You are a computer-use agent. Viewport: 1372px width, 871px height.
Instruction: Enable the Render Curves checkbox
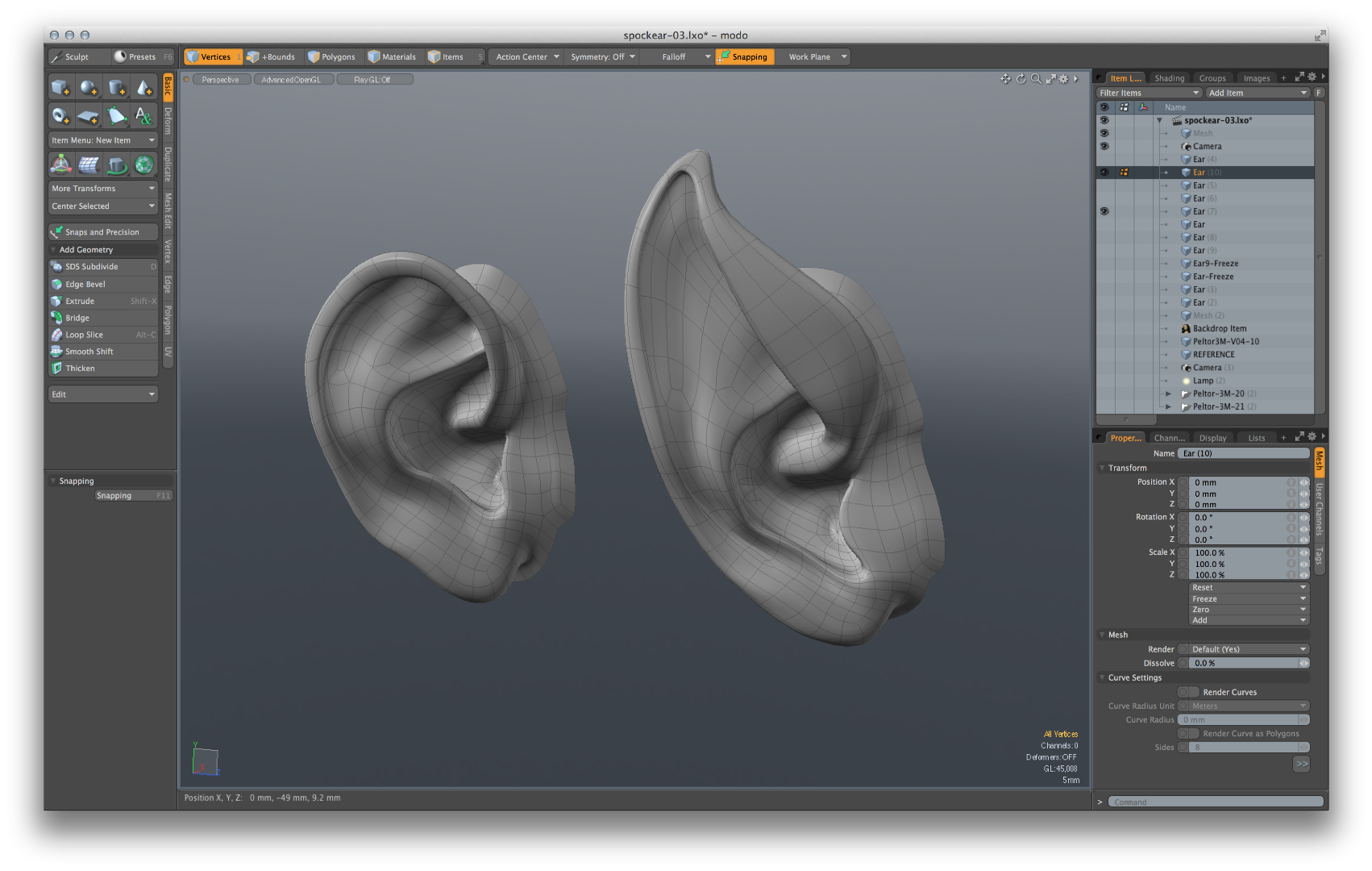click(x=1188, y=692)
